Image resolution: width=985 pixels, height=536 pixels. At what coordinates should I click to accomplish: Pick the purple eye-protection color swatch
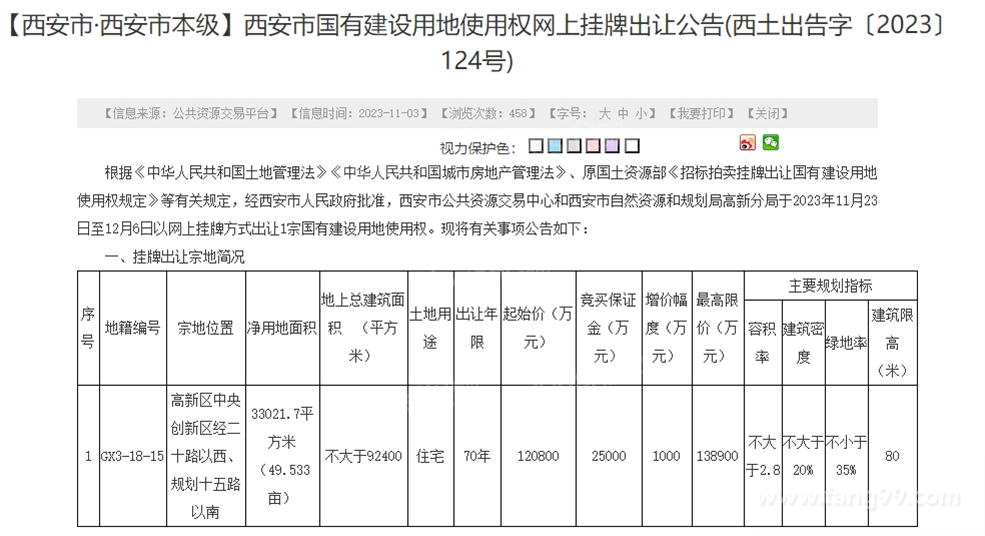[x=612, y=146]
